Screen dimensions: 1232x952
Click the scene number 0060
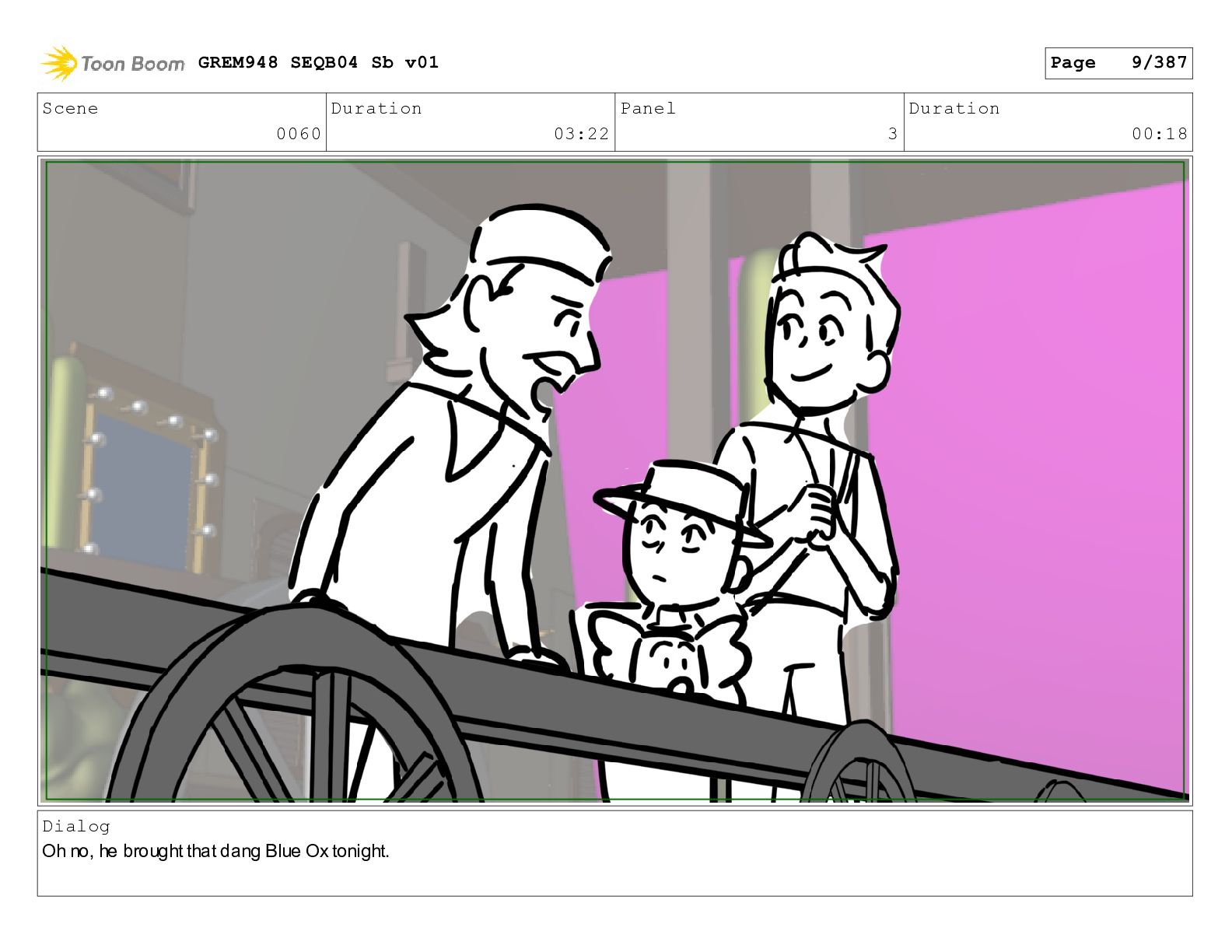299,134
